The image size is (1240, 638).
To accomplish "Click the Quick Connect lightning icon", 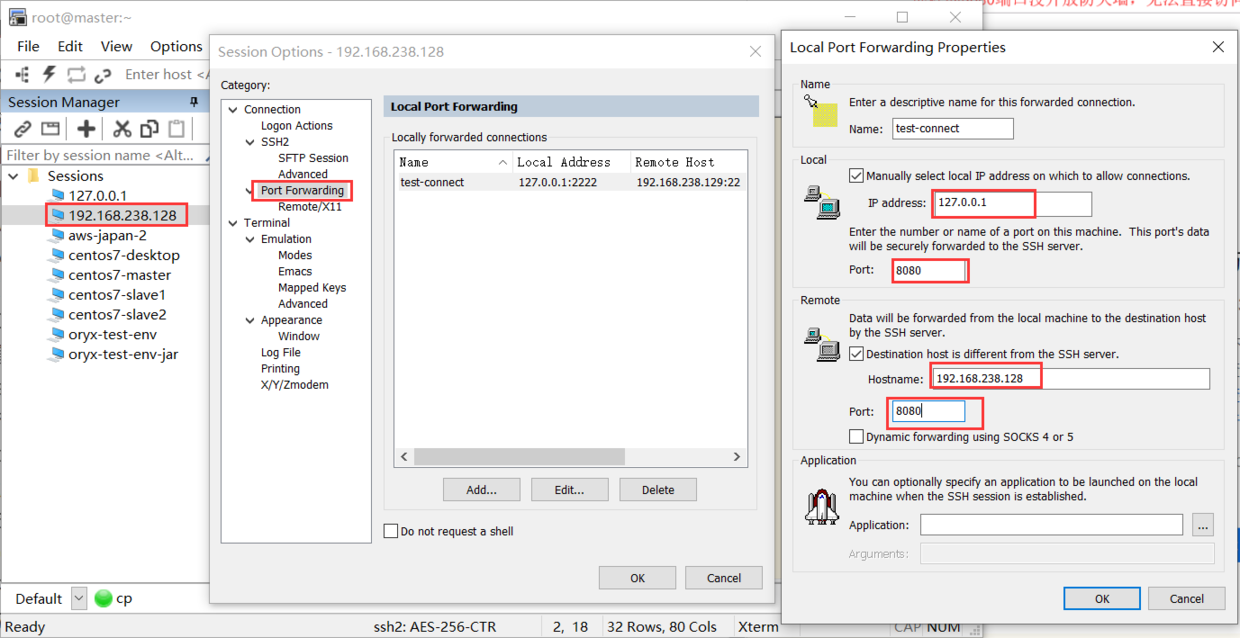I will click(49, 75).
